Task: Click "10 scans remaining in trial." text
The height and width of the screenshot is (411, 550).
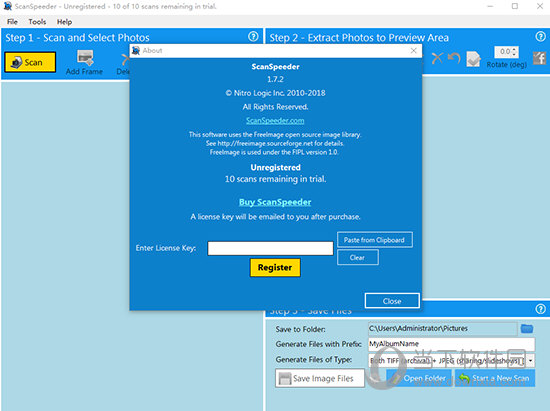Action: [x=275, y=179]
